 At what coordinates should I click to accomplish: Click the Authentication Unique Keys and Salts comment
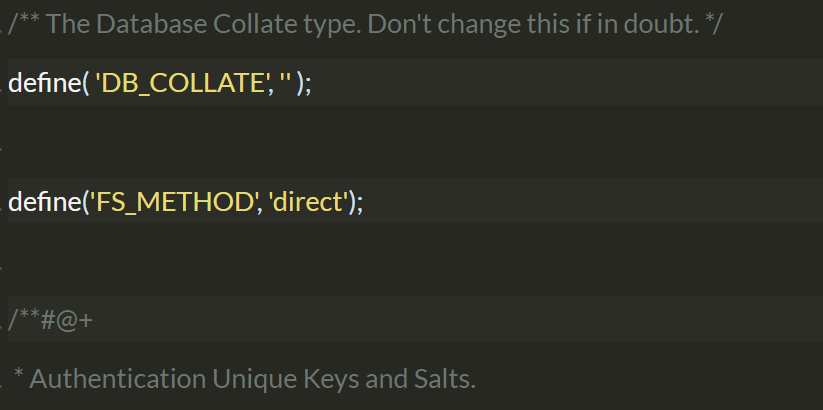(x=245, y=379)
